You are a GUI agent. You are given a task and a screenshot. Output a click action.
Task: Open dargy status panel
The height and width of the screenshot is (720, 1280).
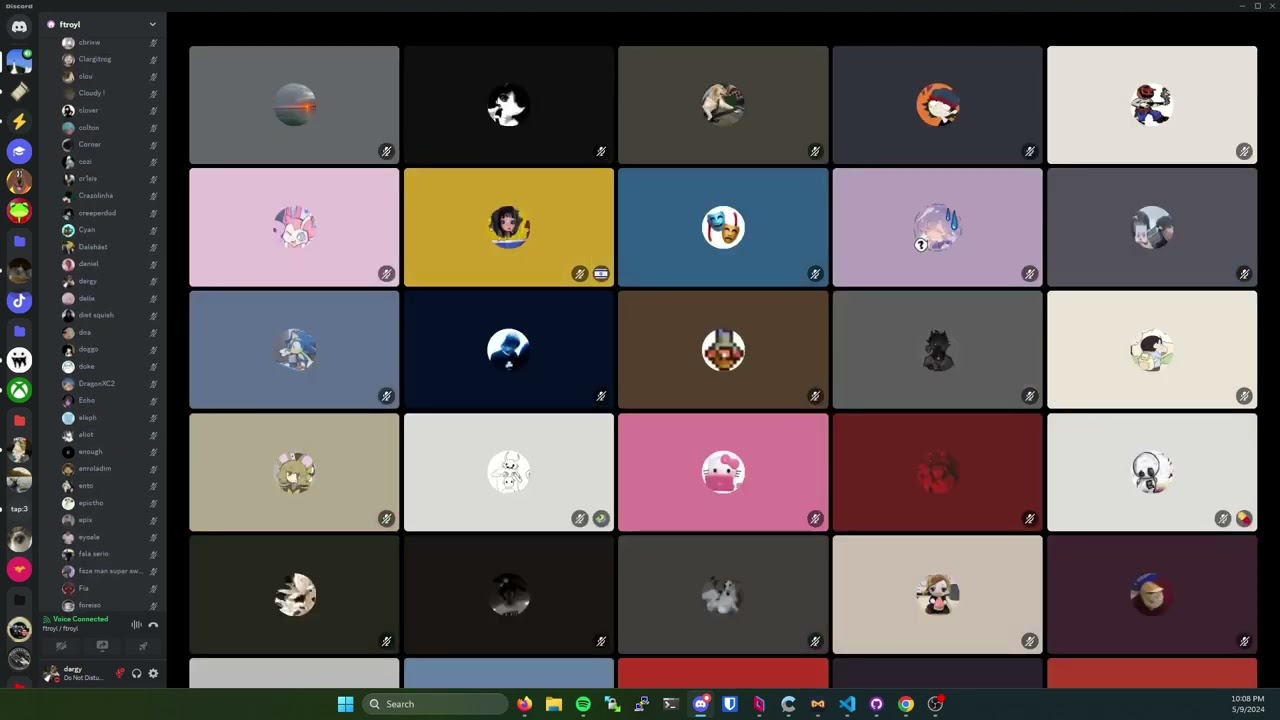[73, 674]
